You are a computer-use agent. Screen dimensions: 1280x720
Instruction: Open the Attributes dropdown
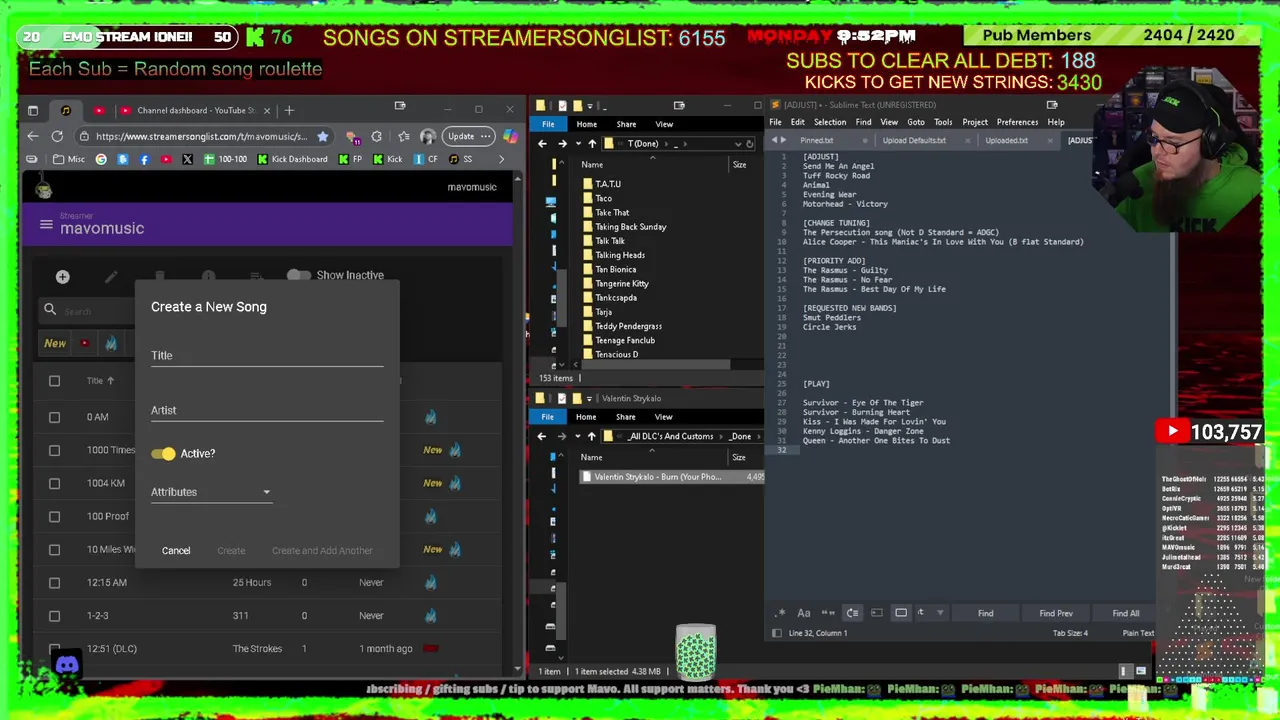pyautogui.click(x=211, y=492)
